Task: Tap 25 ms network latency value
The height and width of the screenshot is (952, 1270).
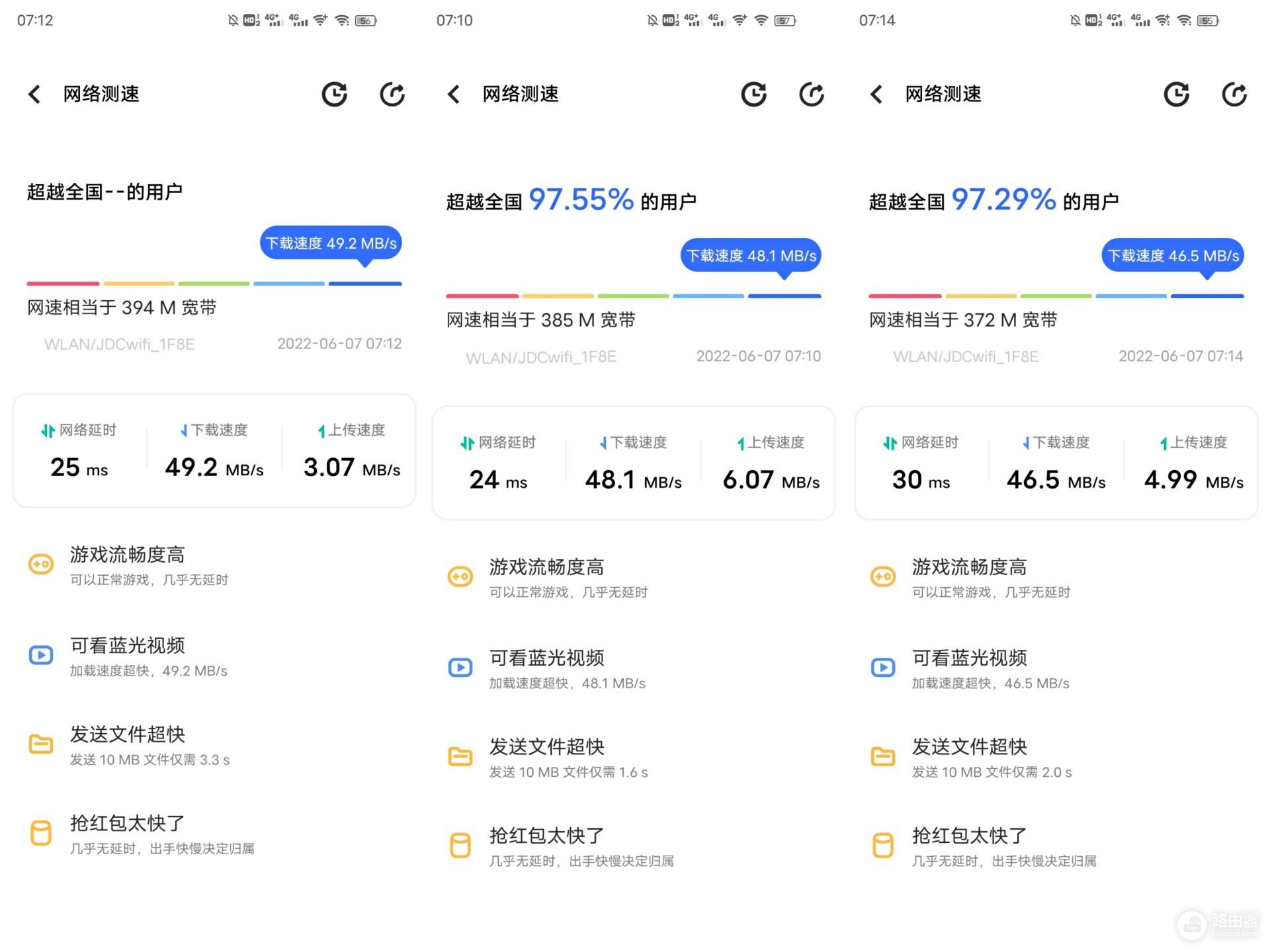Action: 79,467
